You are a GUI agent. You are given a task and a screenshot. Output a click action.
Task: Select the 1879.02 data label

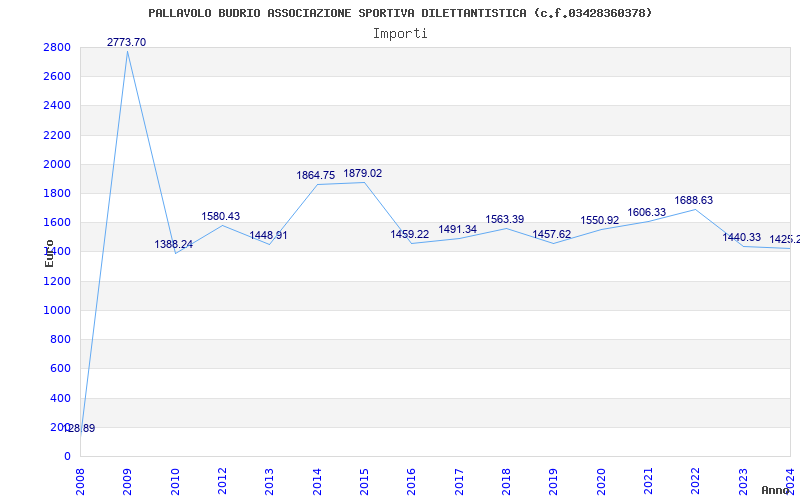pyautogui.click(x=363, y=173)
